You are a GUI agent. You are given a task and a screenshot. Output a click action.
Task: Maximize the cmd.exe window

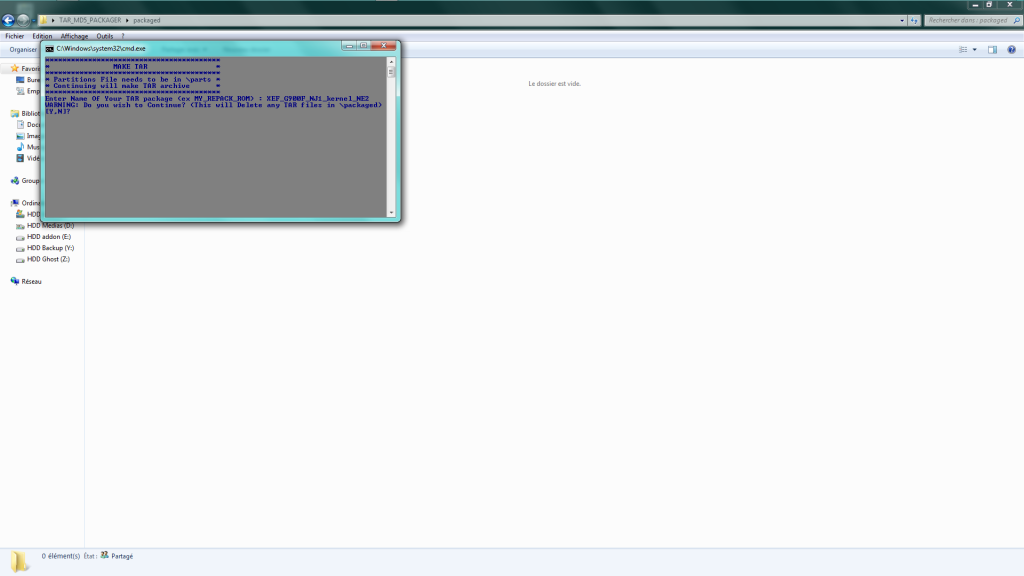point(363,46)
